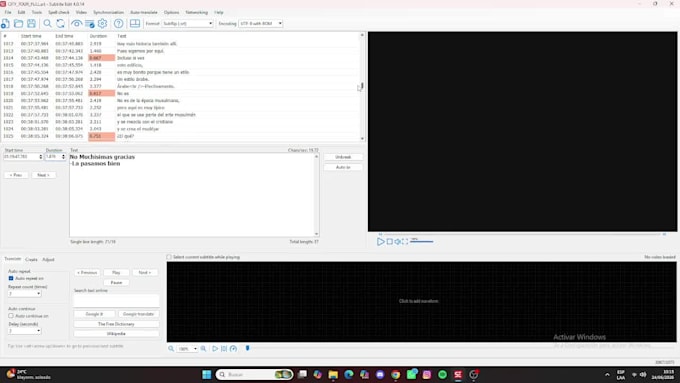The image size is (680, 383).
Task: Click Next > button under start time
Action: click(x=43, y=175)
